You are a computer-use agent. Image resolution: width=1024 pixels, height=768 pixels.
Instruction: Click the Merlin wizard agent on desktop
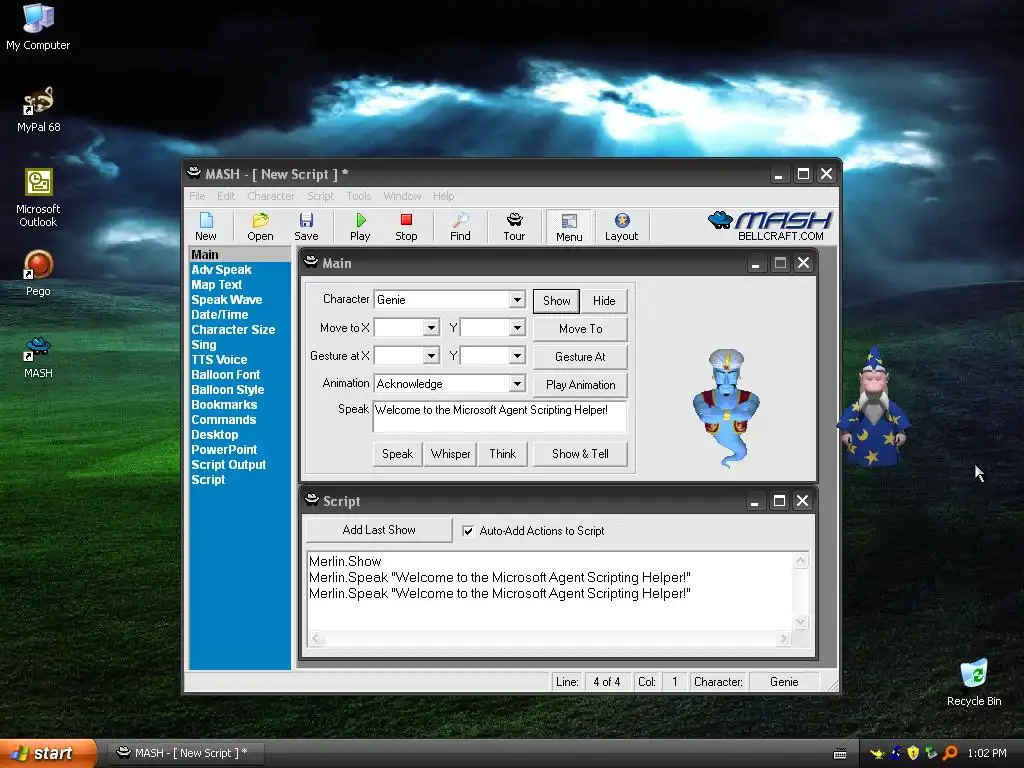pos(874,408)
